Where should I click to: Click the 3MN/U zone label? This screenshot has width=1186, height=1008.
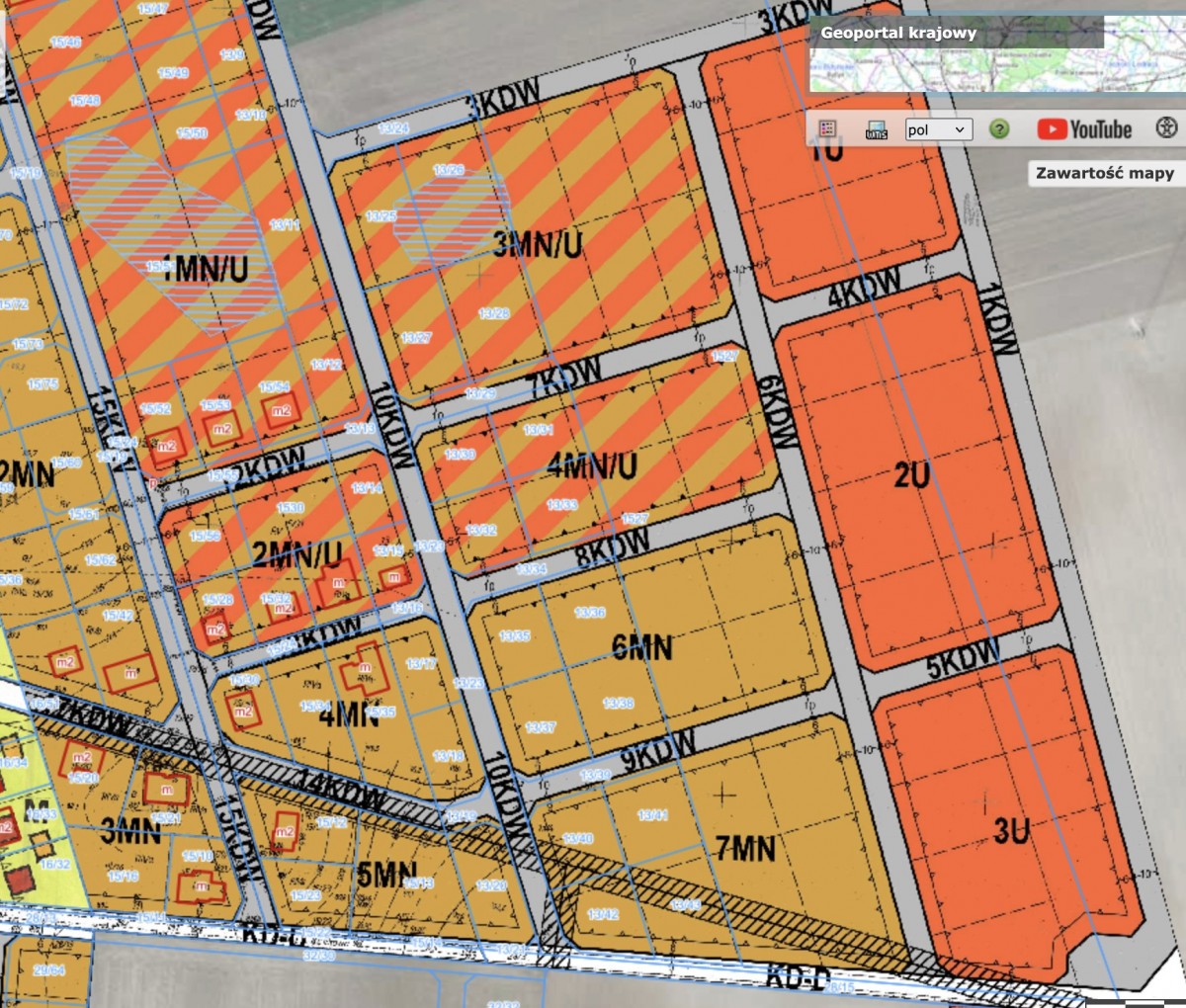click(x=538, y=244)
